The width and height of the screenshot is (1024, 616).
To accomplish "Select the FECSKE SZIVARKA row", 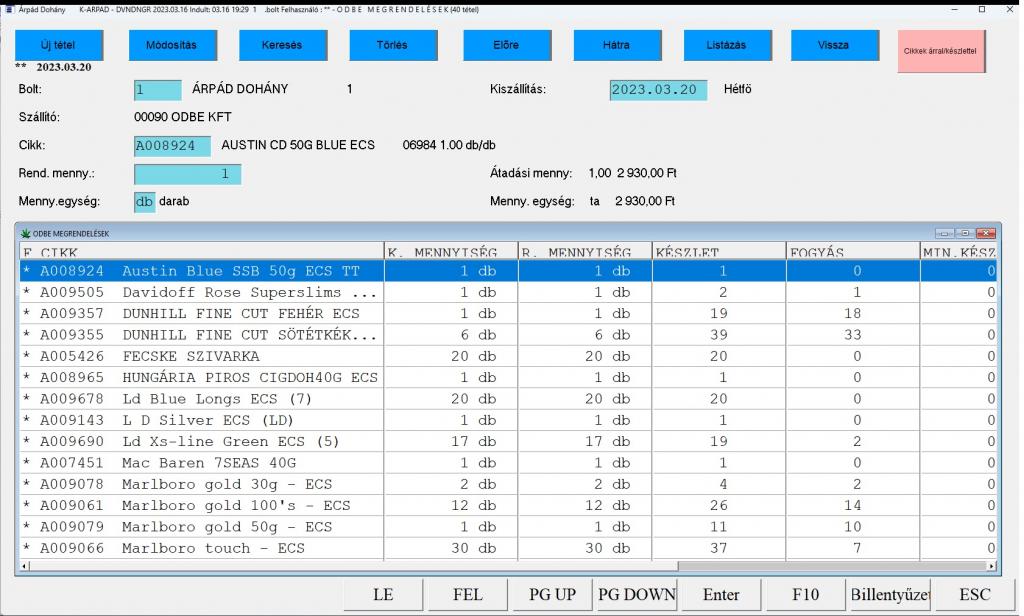I will (x=200, y=356).
